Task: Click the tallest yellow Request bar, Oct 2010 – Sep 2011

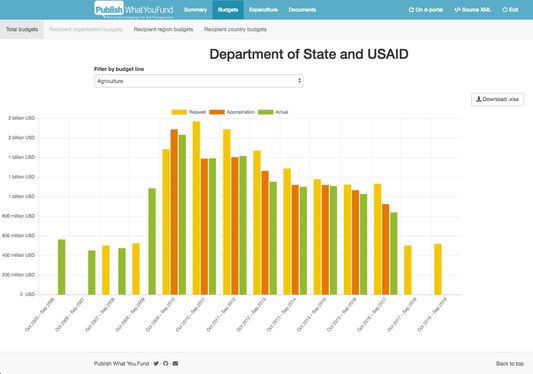Action: pos(196,208)
